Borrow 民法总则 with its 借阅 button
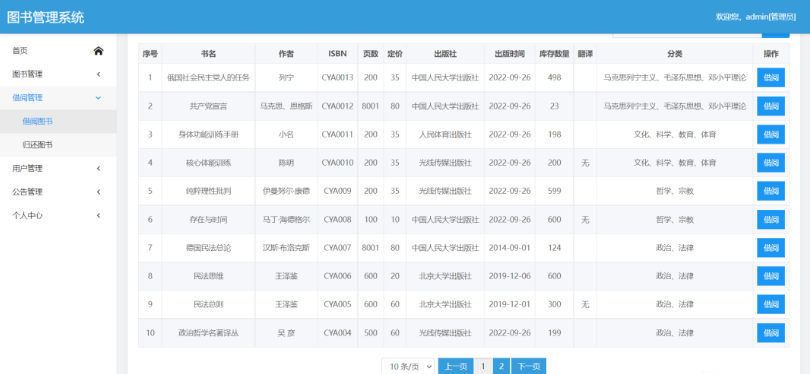 tap(771, 304)
